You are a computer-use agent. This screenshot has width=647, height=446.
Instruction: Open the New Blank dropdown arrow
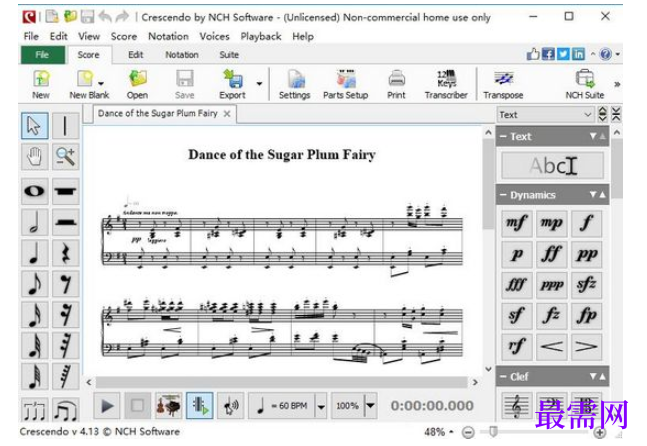coord(101,83)
